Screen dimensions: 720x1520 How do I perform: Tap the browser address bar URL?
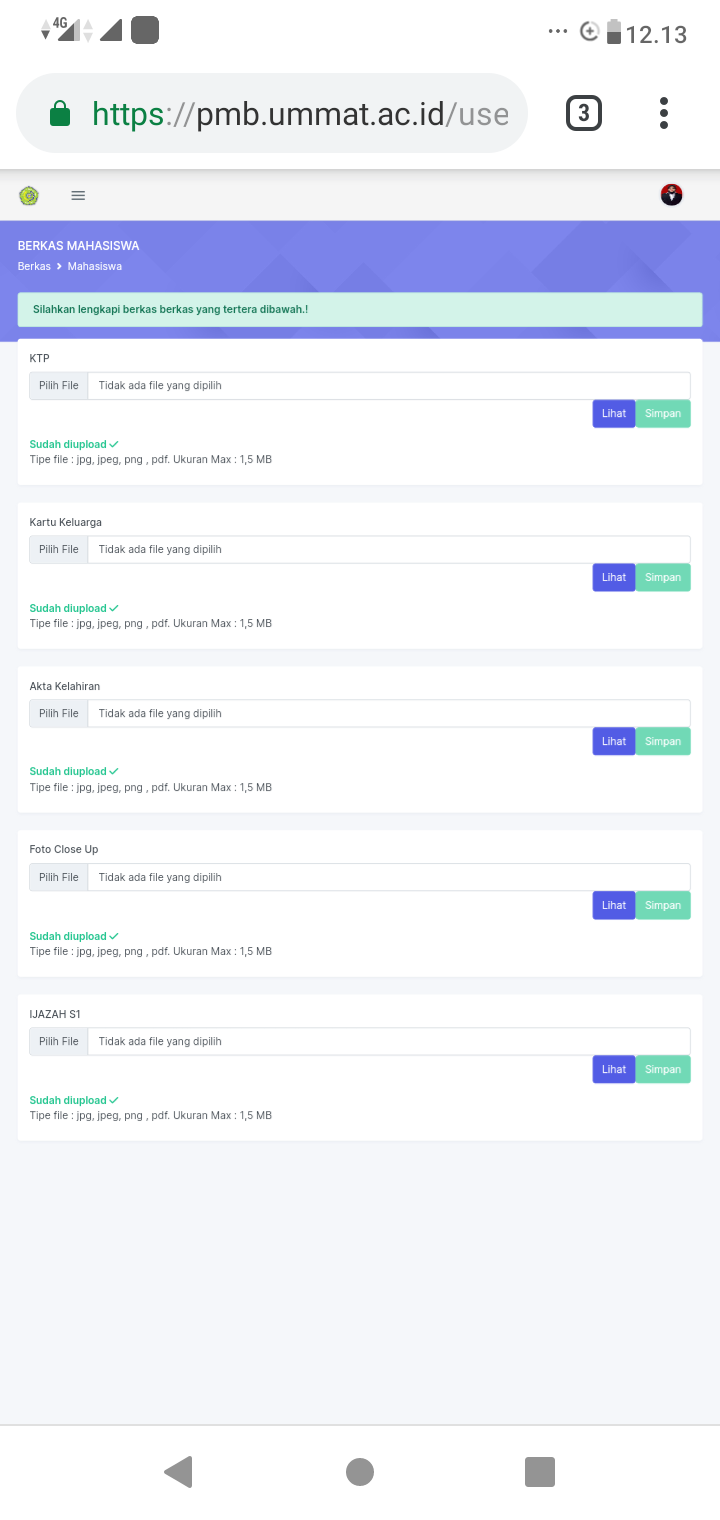point(300,114)
